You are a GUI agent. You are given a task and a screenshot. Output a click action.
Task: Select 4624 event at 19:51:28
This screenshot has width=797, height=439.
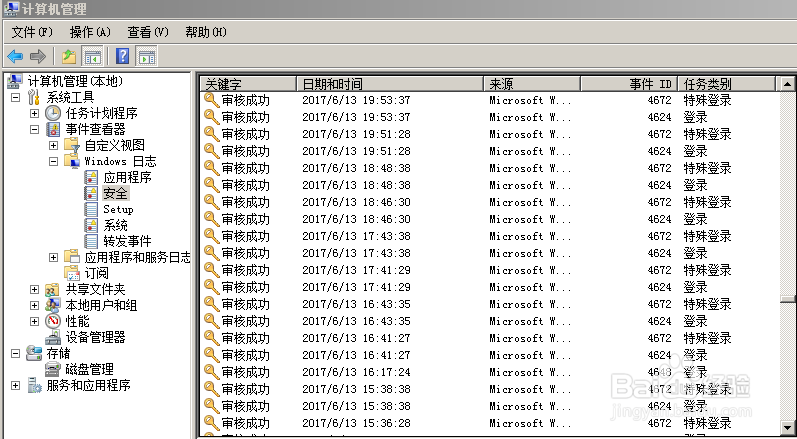(491, 151)
